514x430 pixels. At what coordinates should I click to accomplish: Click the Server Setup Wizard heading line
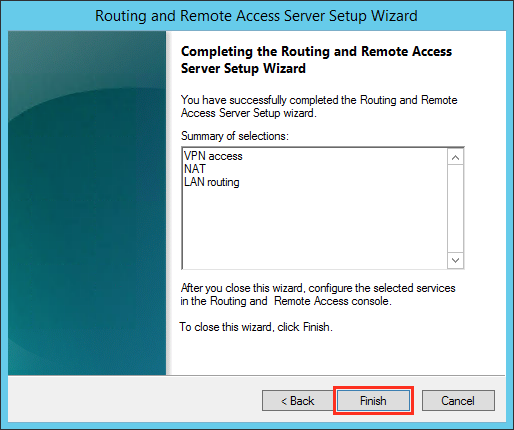coord(243,68)
